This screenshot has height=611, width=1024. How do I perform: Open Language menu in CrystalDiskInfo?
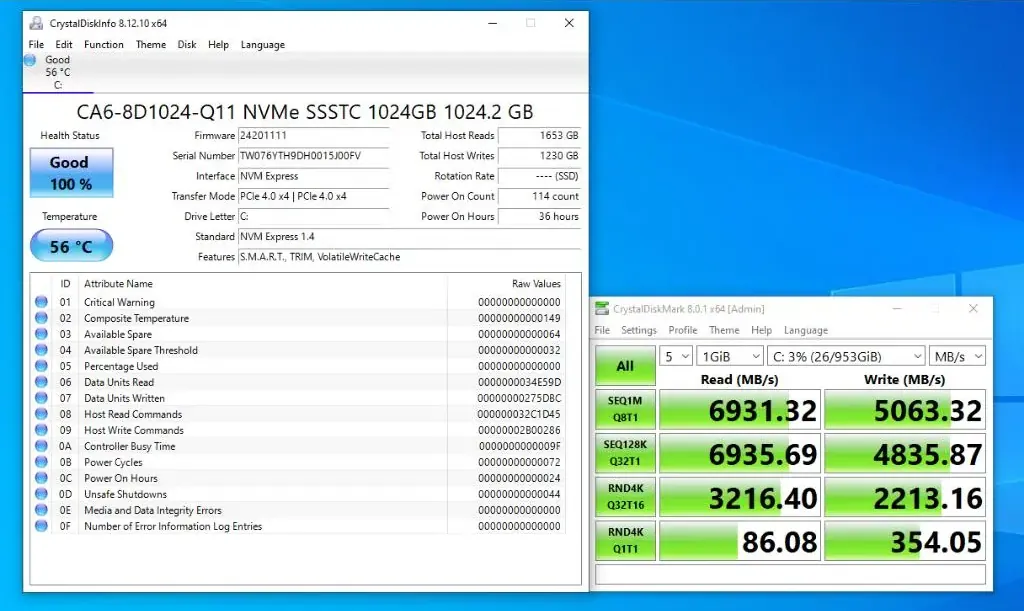pyautogui.click(x=263, y=44)
